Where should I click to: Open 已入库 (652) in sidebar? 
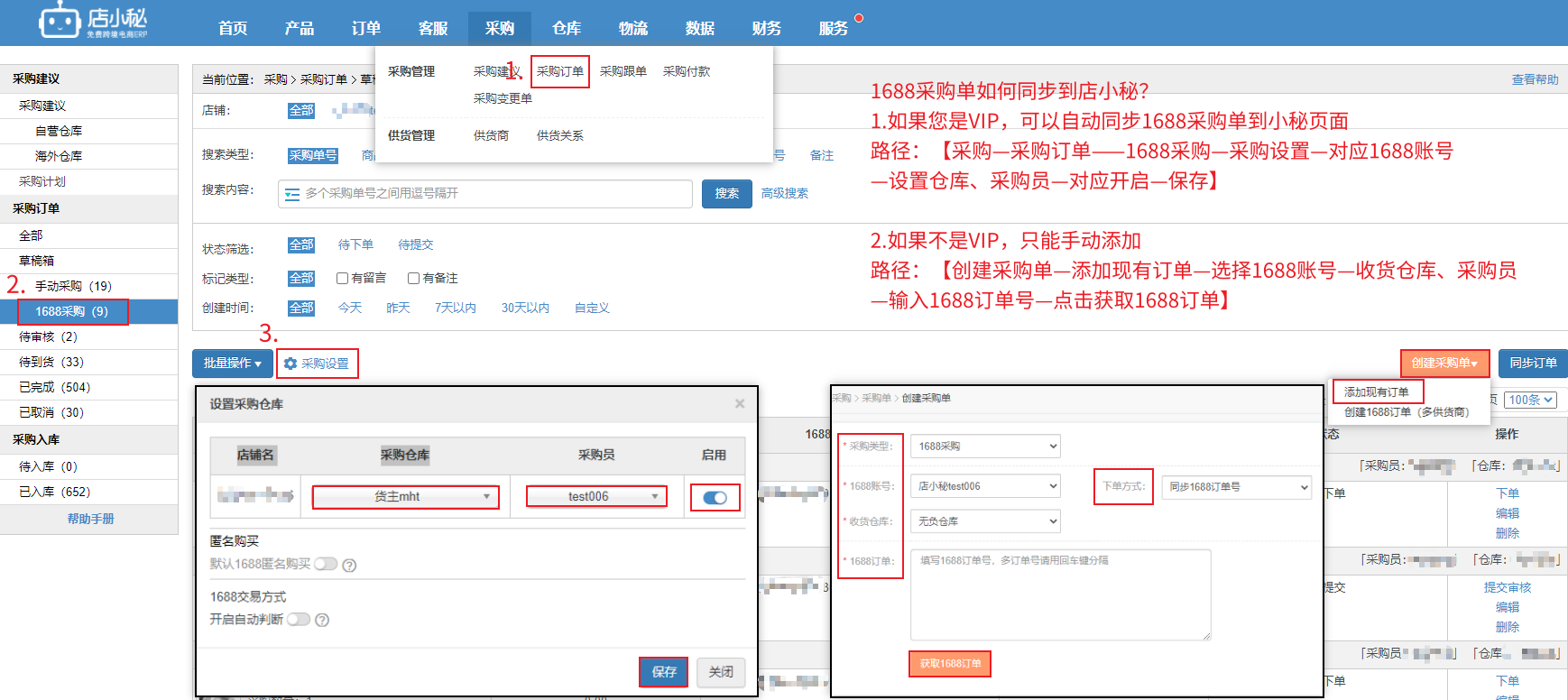[x=55, y=492]
